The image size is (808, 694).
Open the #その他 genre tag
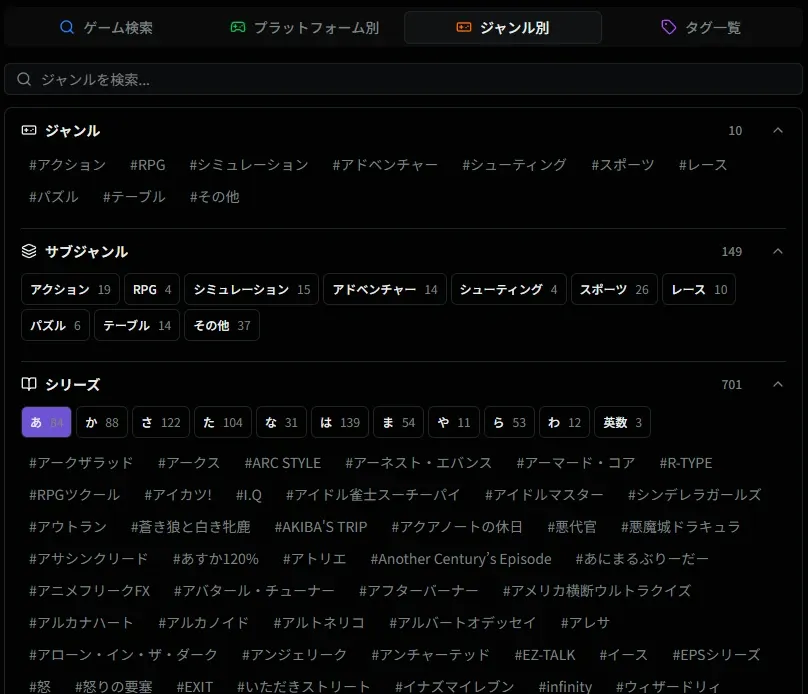tap(214, 197)
